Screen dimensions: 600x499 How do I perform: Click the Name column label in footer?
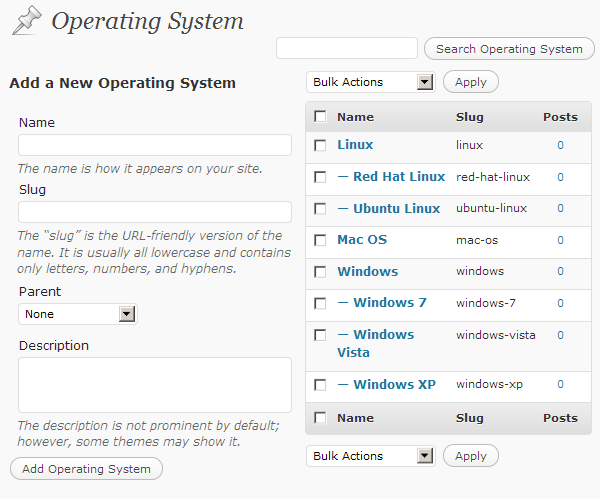(355, 418)
